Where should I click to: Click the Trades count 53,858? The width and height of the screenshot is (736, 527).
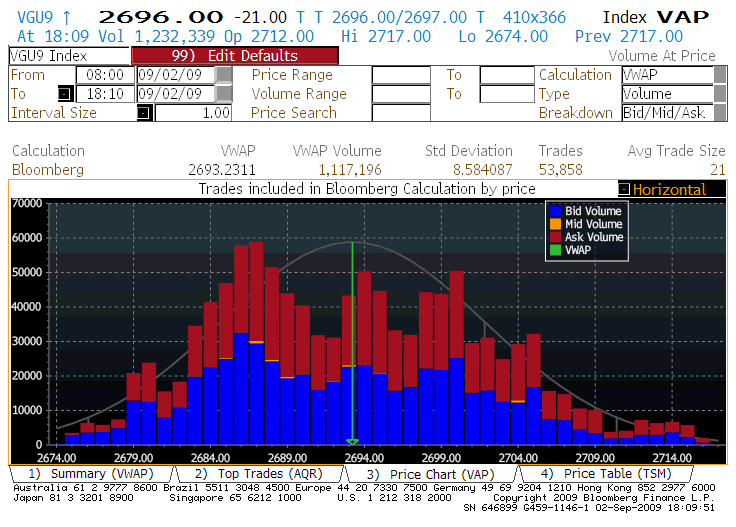click(560, 169)
